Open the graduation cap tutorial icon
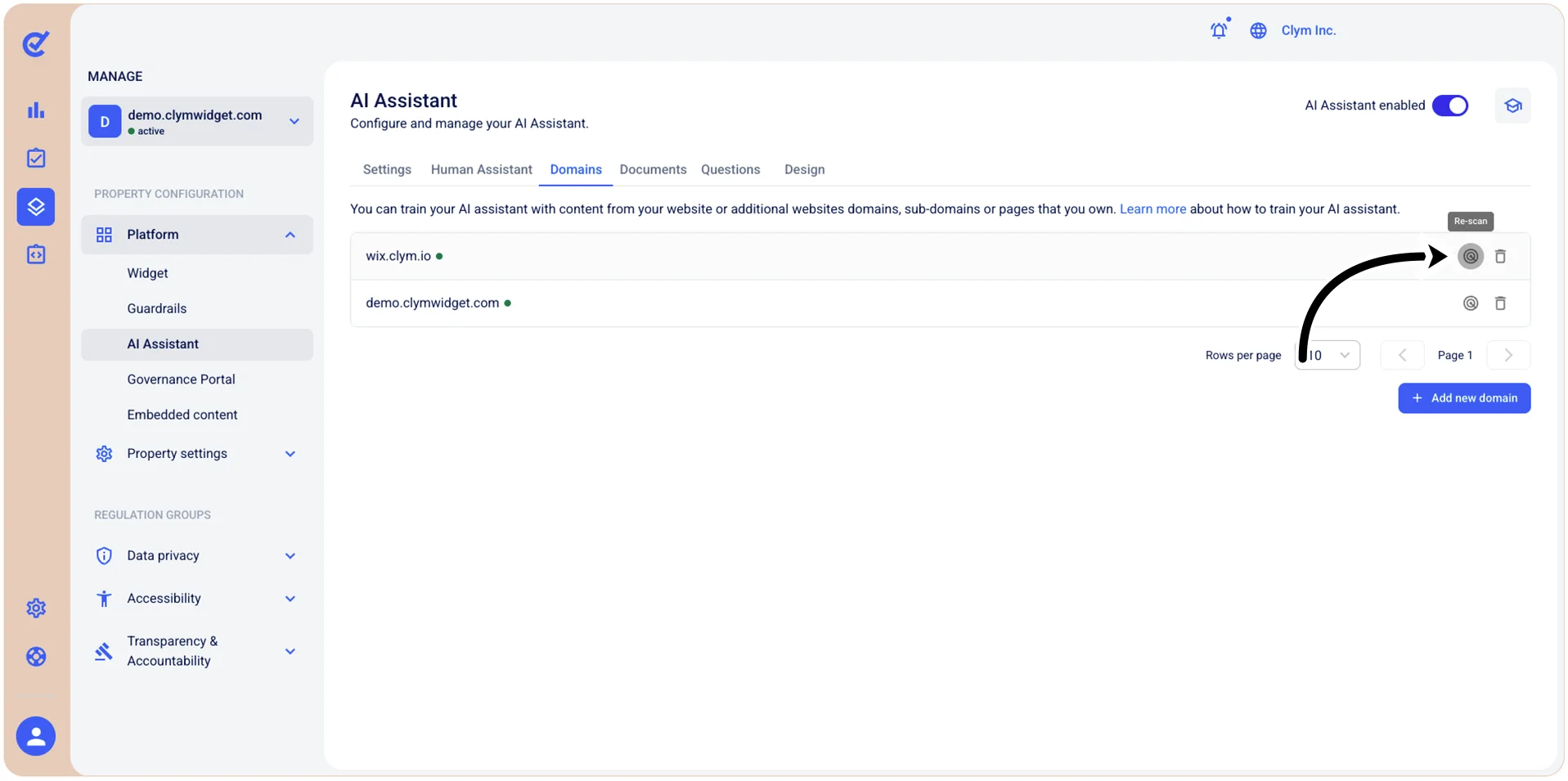Image resolution: width=1568 pixels, height=781 pixels. click(x=1512, y=105)
